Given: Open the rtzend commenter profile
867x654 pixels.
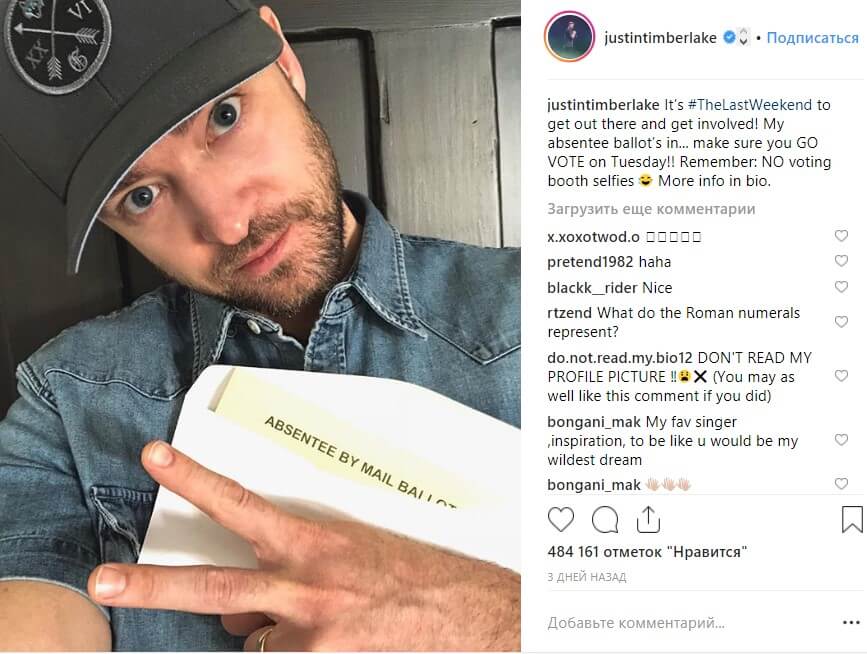Looking at the screenshot, I should [x=570, y=313].
